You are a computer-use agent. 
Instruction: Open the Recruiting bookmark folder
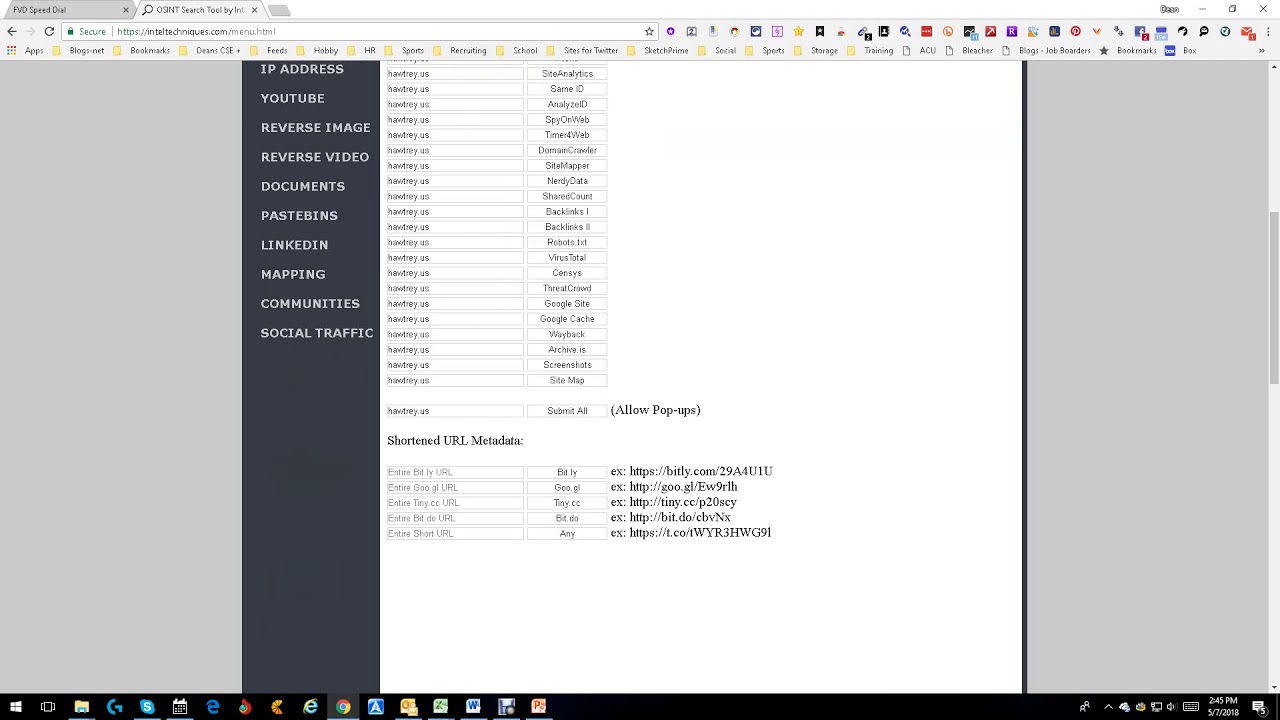(461, 51)
